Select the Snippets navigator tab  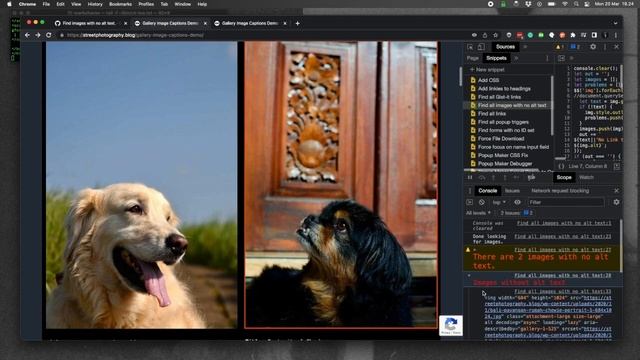point(496,58)
